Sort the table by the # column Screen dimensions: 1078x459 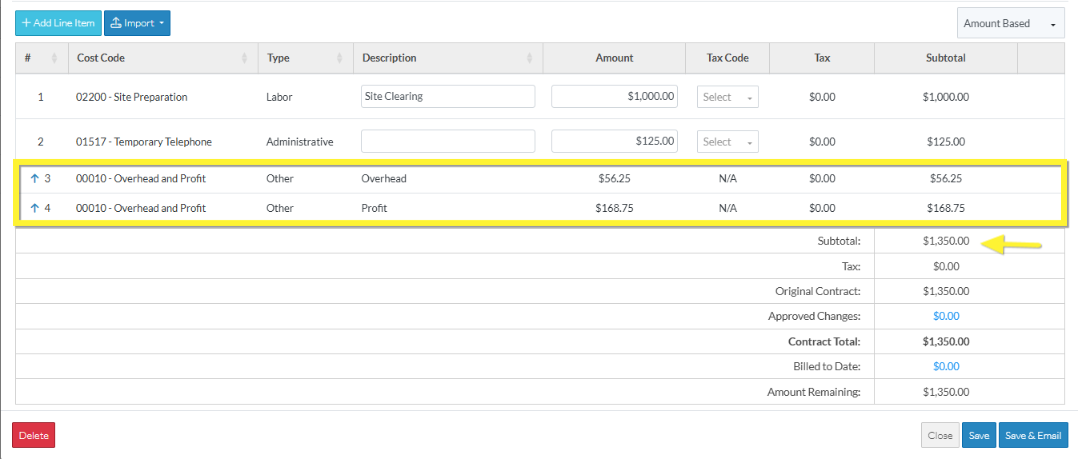[54, 58]
